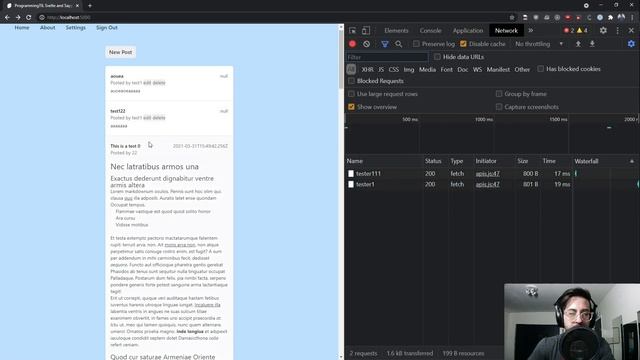Screen dimensions: 640x360
Task: Check Blocked Requests
Action: tap(351, 81)
